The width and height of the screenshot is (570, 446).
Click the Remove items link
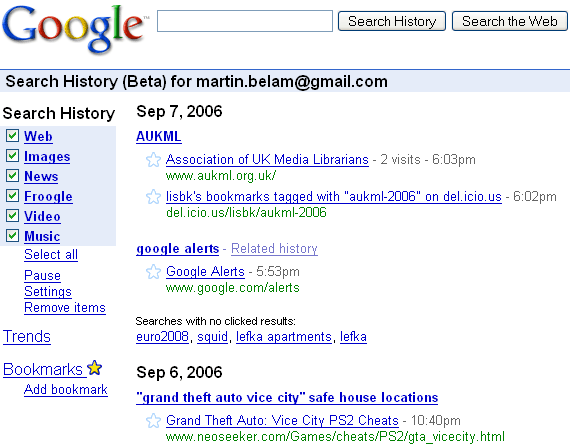click(x=65, y=308)
